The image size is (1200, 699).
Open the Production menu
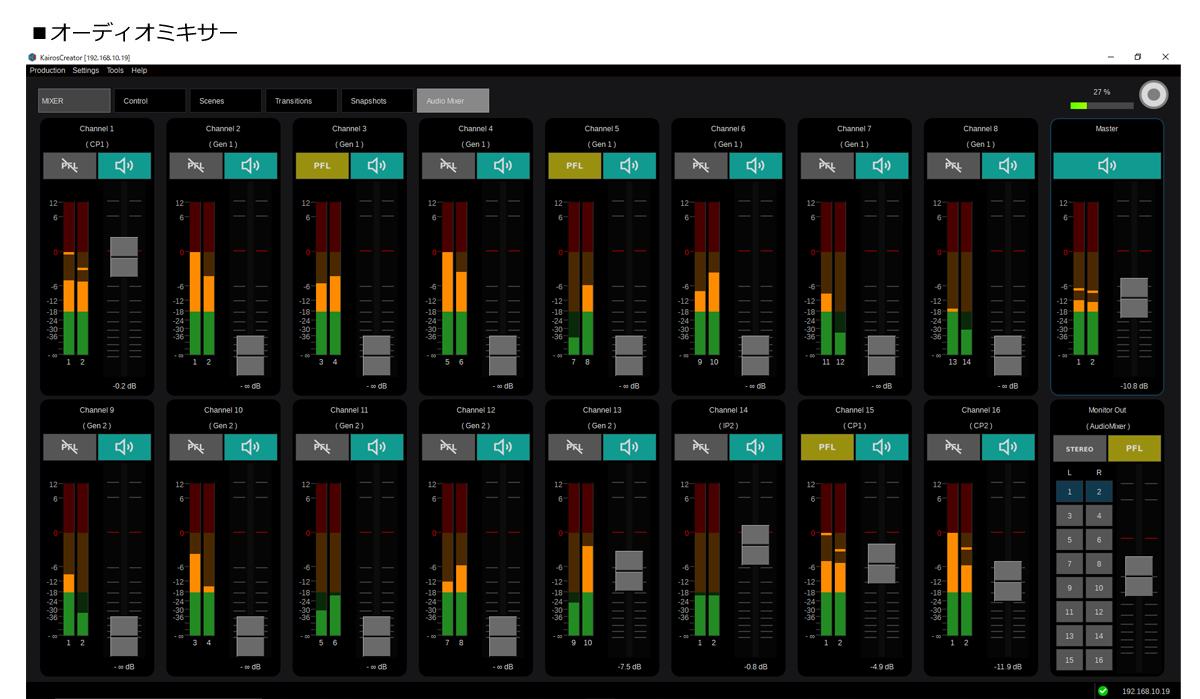click(47, 71)
